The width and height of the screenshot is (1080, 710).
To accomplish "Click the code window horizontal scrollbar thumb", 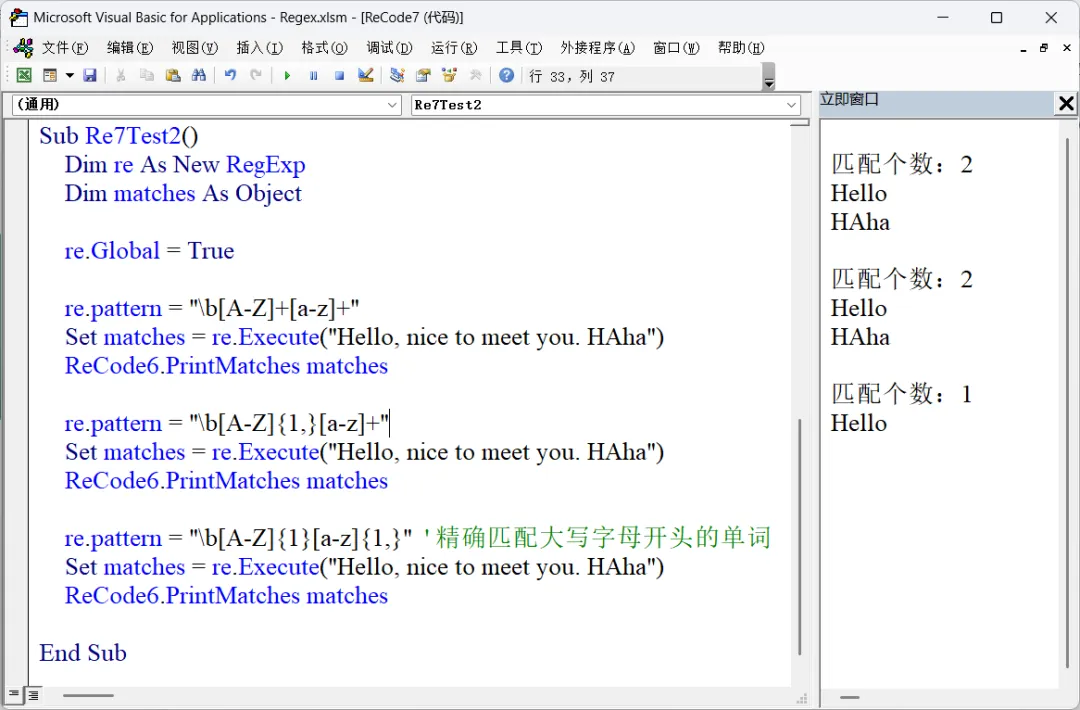I will [x=88, y=696].
